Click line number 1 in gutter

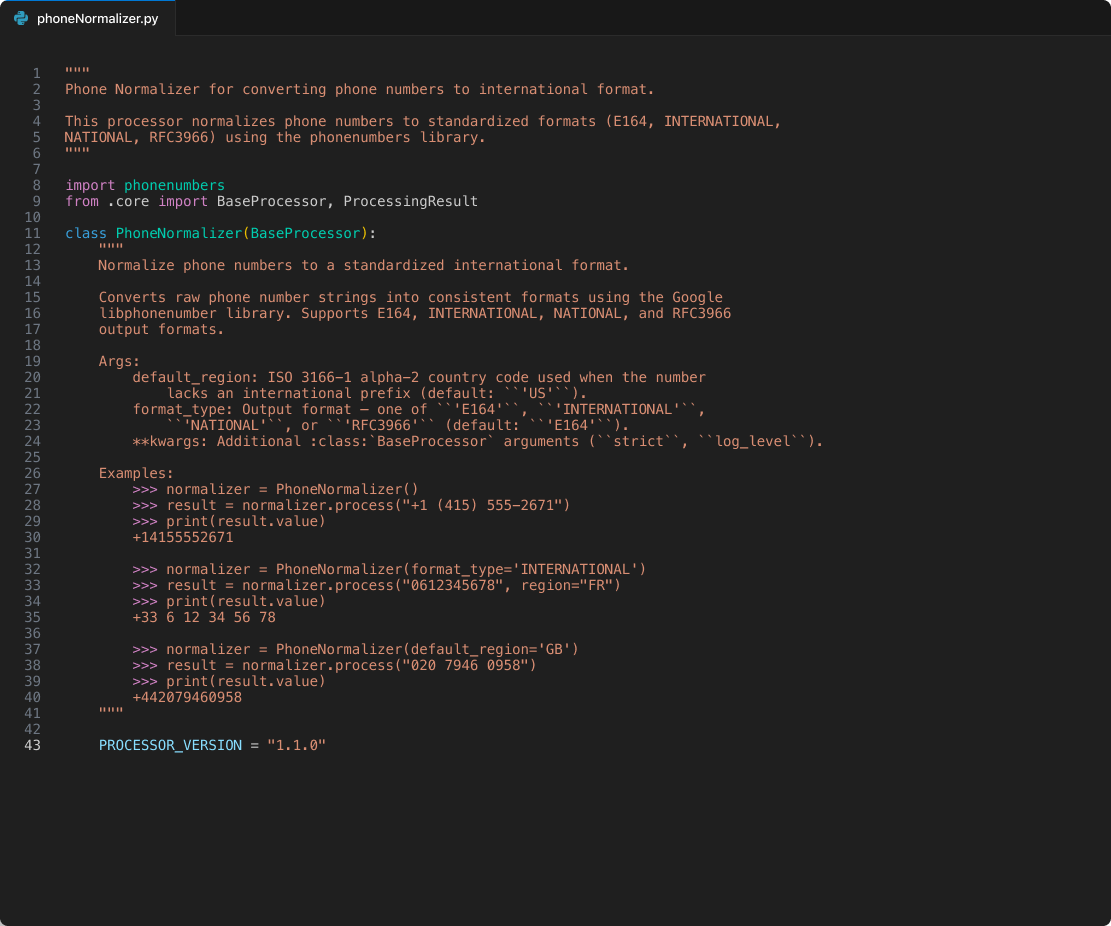[36, 73]
